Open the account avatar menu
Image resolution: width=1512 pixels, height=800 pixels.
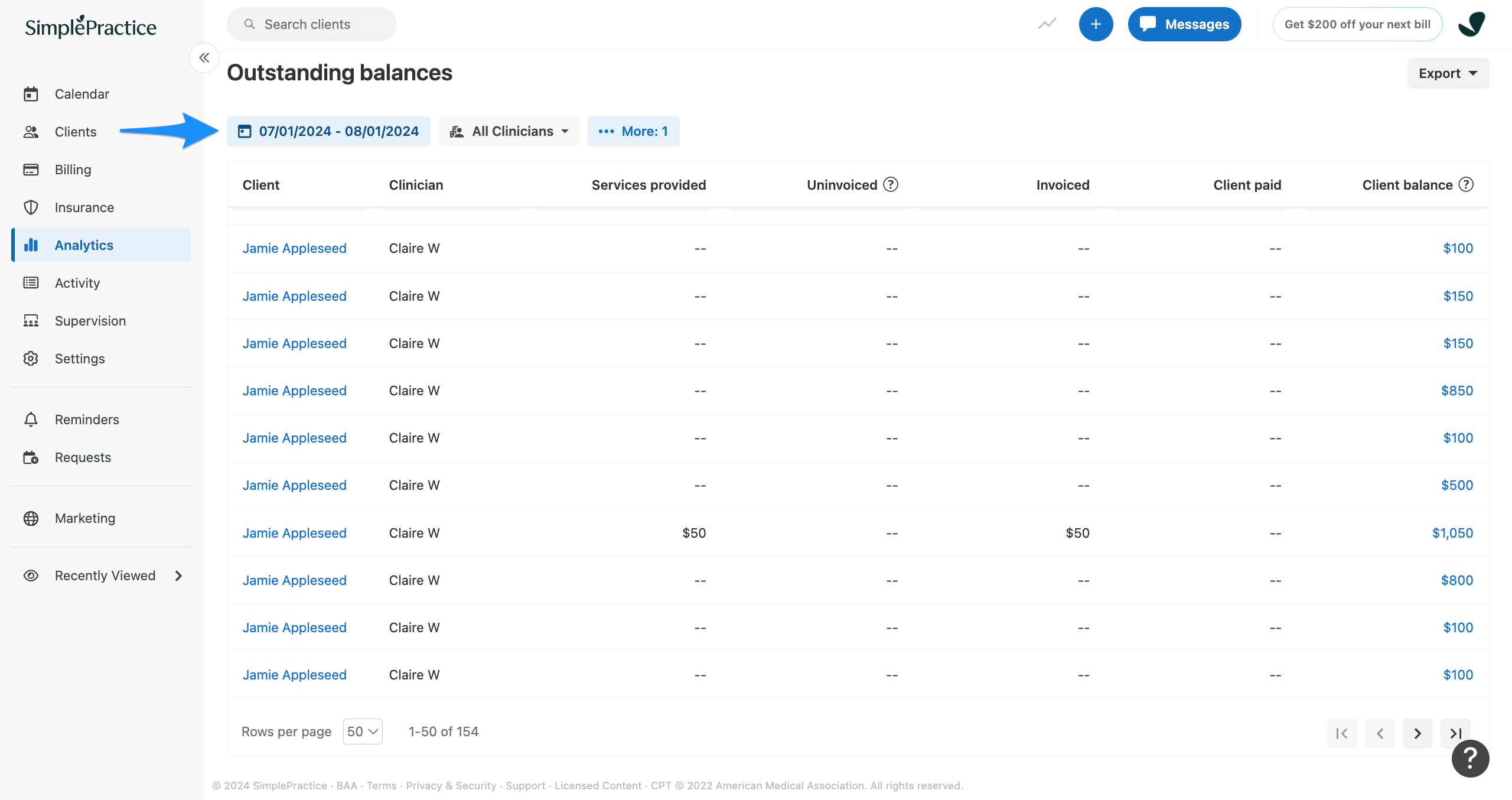tap(1471, 24)
